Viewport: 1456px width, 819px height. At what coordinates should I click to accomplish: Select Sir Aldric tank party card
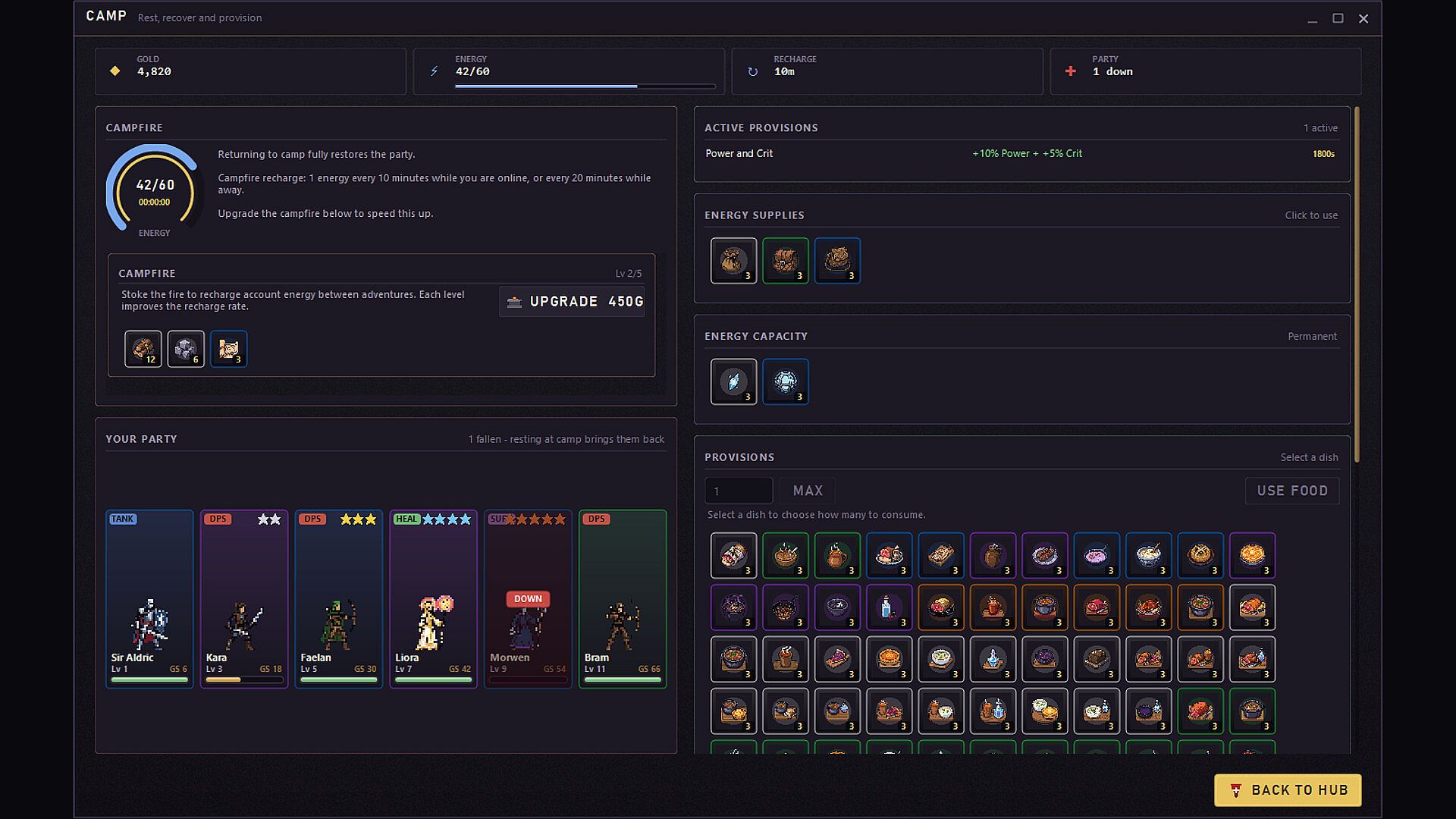[x=149, y=599]
